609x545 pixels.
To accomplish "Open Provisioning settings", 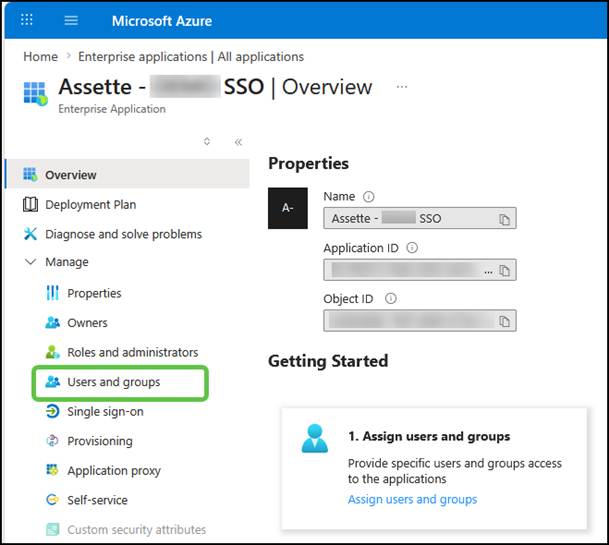I will [100, 441].
